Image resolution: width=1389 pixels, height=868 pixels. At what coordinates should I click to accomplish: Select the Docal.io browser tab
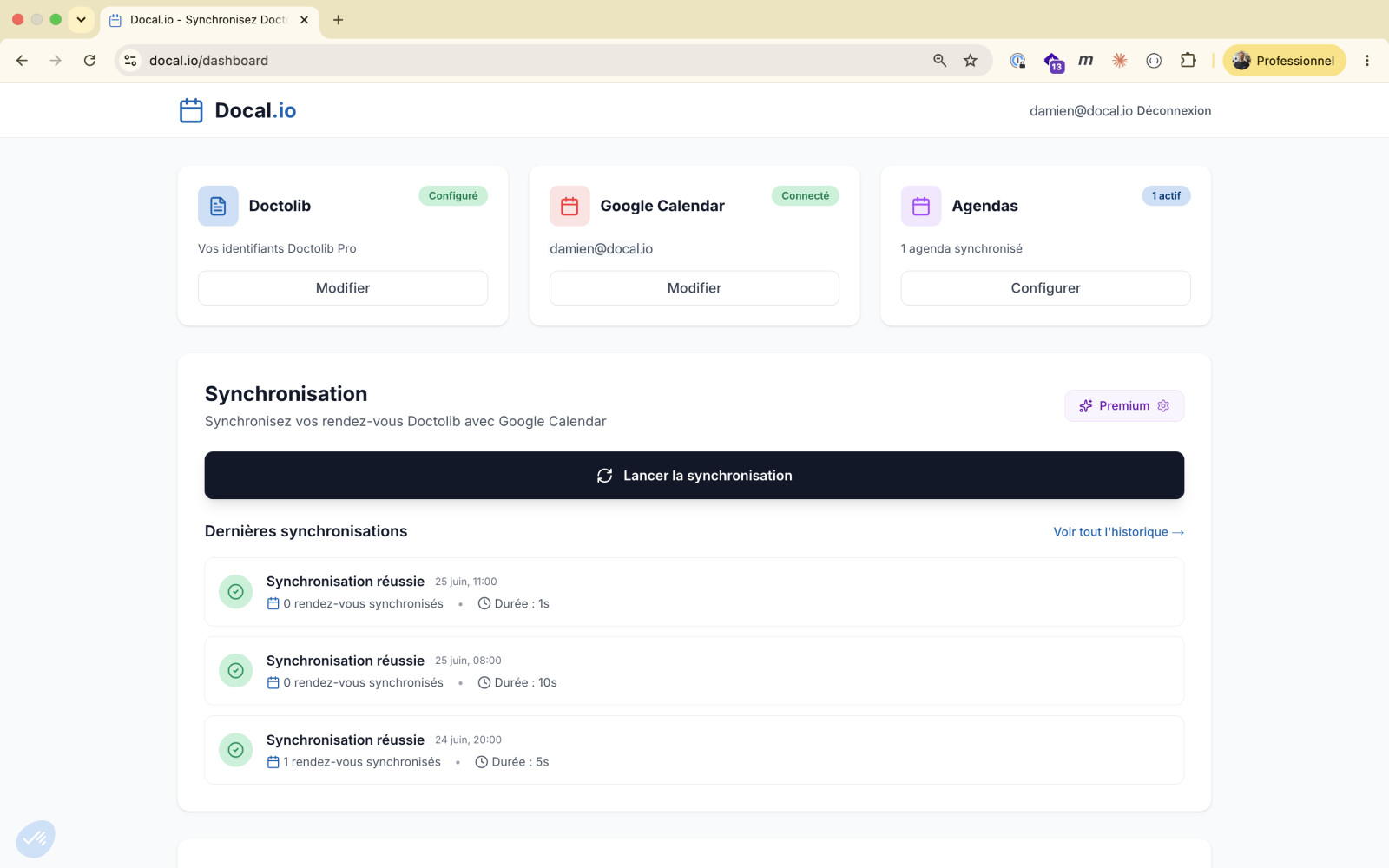click(209, 20)
